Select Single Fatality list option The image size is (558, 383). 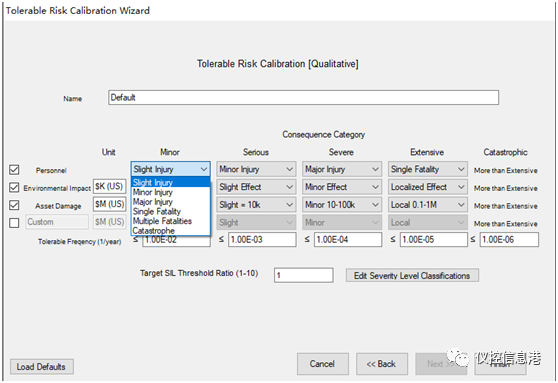170,211
